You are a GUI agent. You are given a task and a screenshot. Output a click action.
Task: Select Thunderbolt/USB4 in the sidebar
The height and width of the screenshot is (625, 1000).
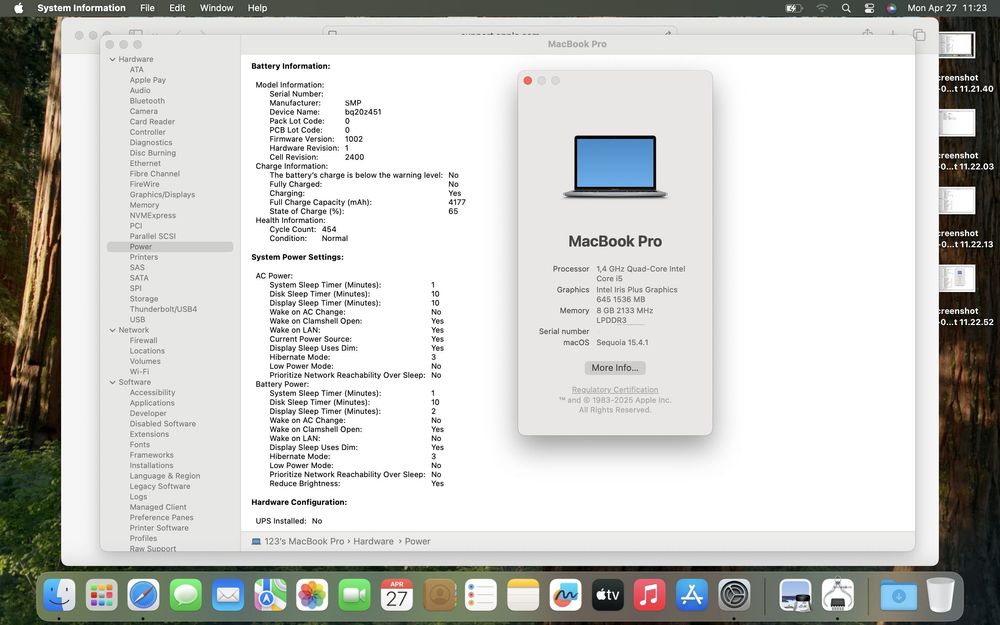point(163,309)
